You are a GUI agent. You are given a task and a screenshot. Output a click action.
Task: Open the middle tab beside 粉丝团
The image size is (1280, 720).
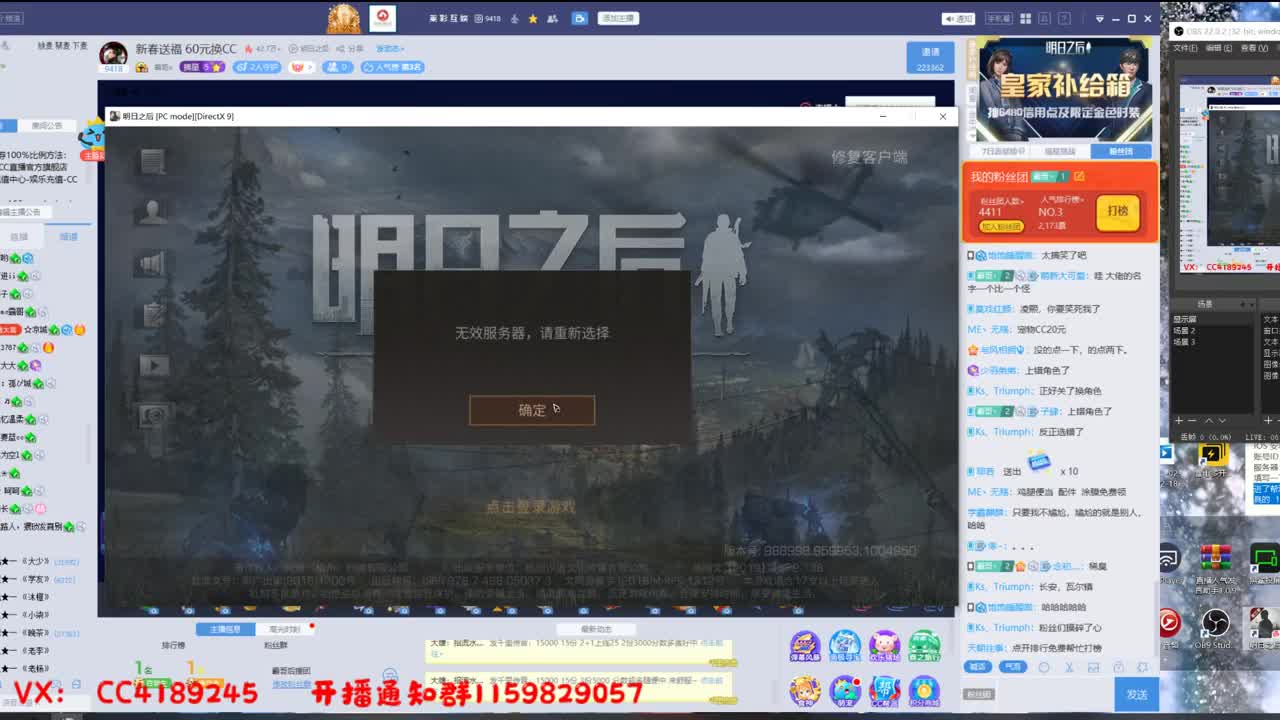1060,151
